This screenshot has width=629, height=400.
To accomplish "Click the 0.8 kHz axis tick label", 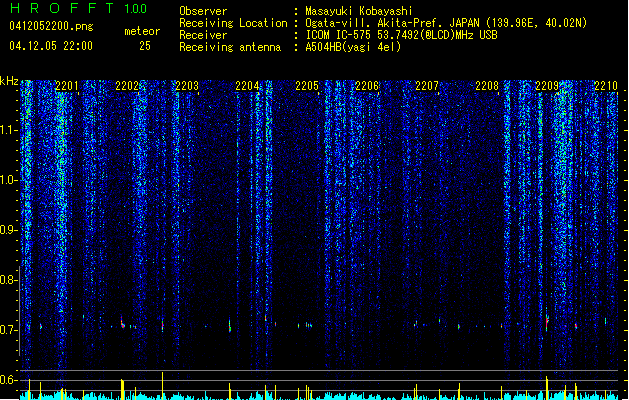I will click(8, 280).
